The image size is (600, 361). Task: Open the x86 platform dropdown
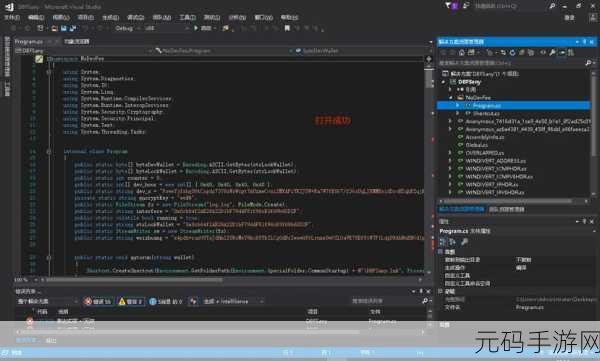coord(166,28)
